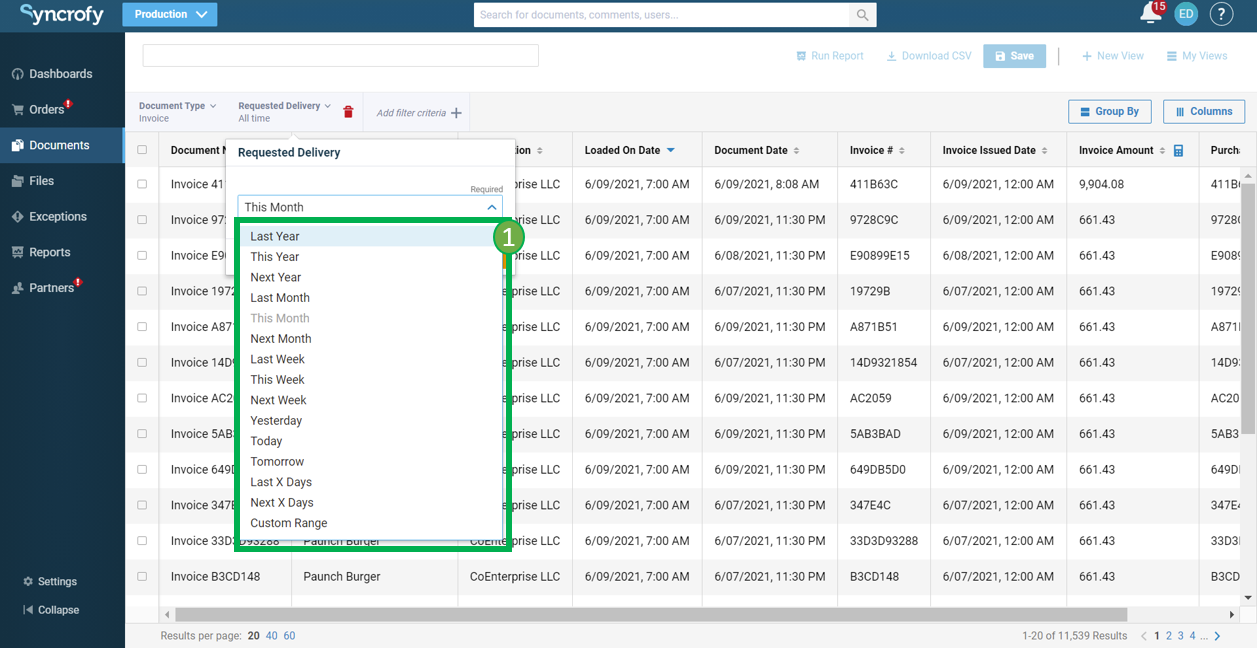Delete the Requested Delivery filter with trash icon
The width and height of the screenshot is (1257, 648).
tap(348, 112)
